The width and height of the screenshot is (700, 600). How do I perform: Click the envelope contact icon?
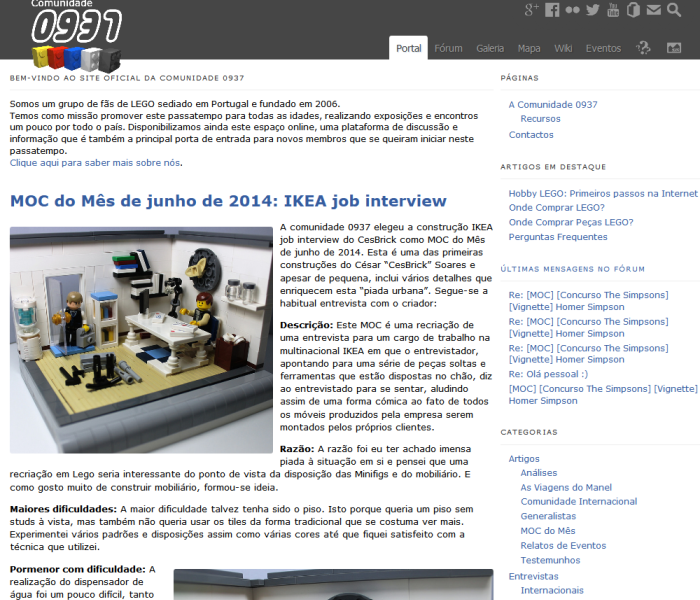[x=654, y=10]
